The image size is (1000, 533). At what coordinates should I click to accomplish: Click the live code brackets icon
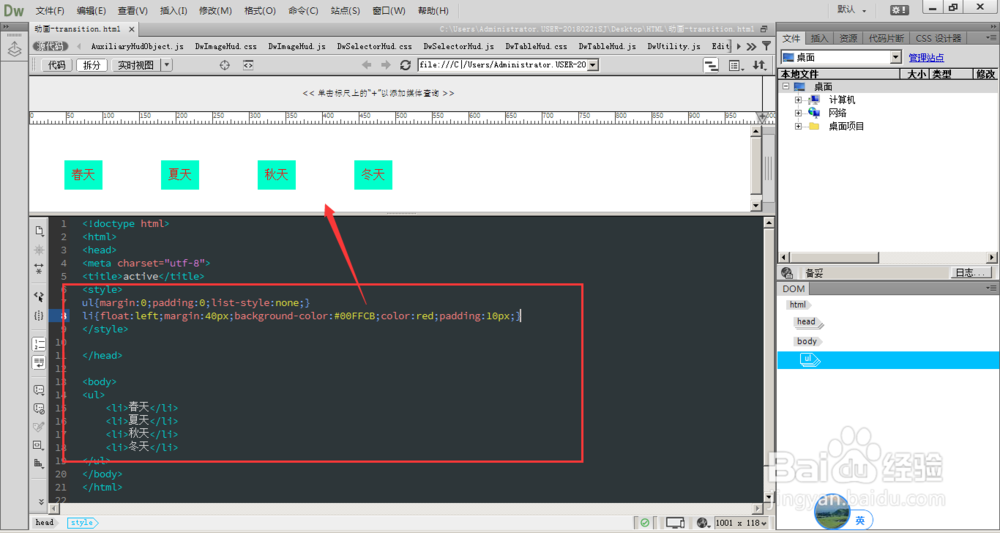249,65
